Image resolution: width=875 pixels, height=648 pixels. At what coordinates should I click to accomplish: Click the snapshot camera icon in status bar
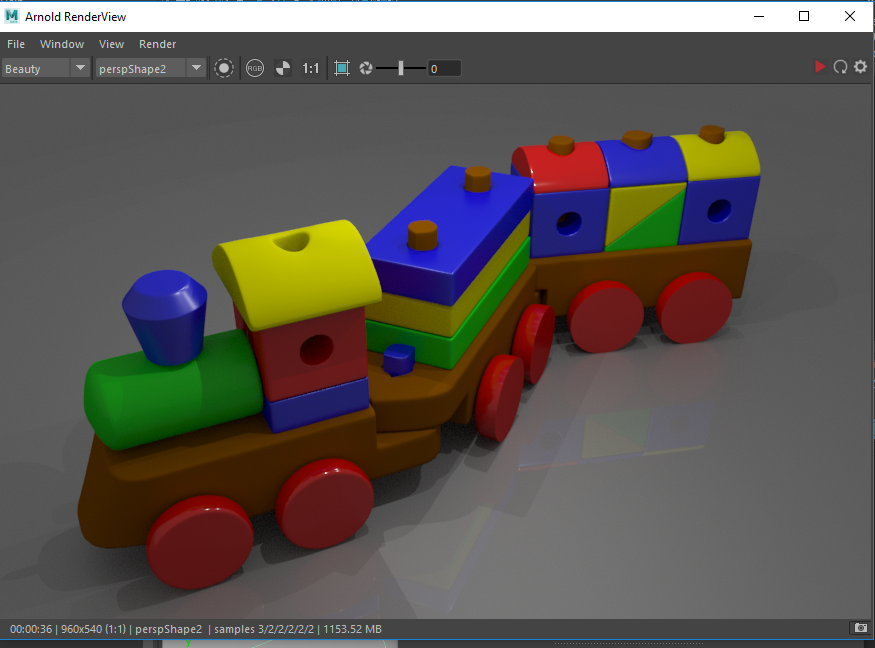coord(859,628)
